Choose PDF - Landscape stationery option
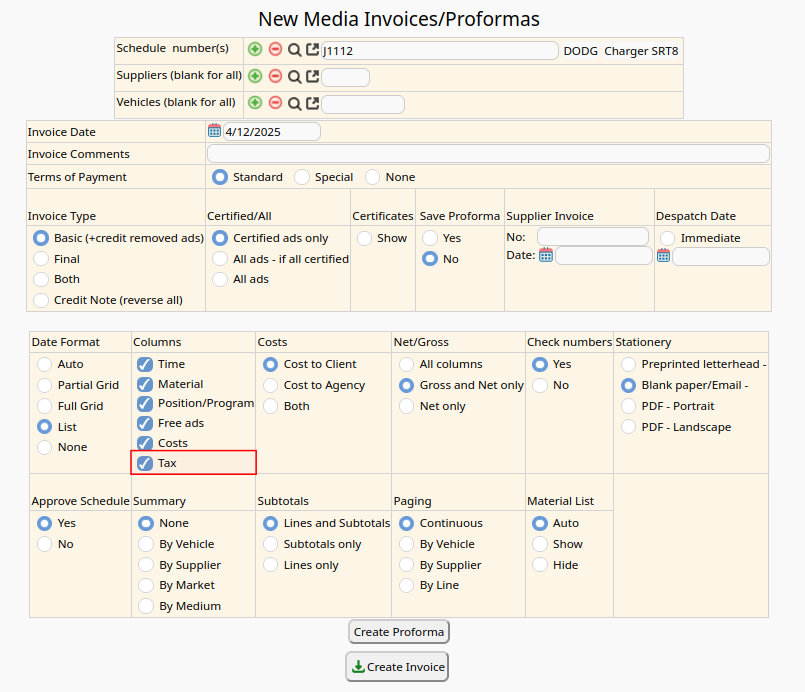 tap(628, 427)
